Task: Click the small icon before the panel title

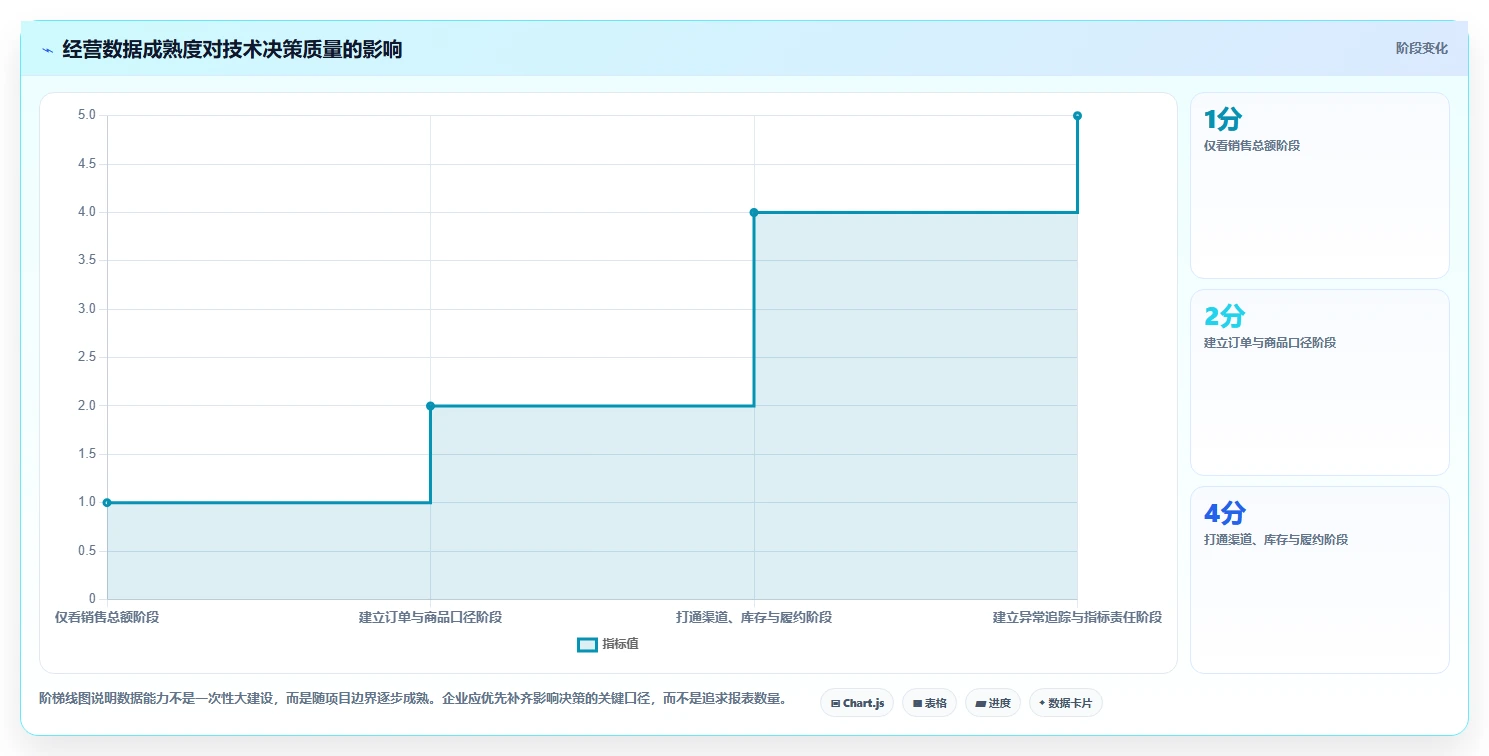Action: pyautogui.click(x=47, y=50)
